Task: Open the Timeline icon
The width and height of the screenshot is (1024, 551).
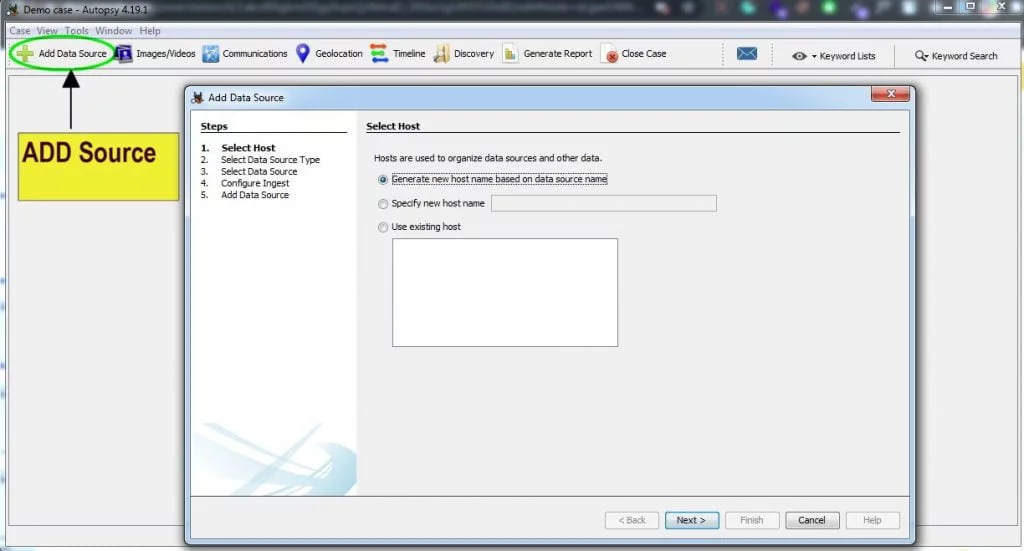Action: pyautogui.click(x=379, y=54)
